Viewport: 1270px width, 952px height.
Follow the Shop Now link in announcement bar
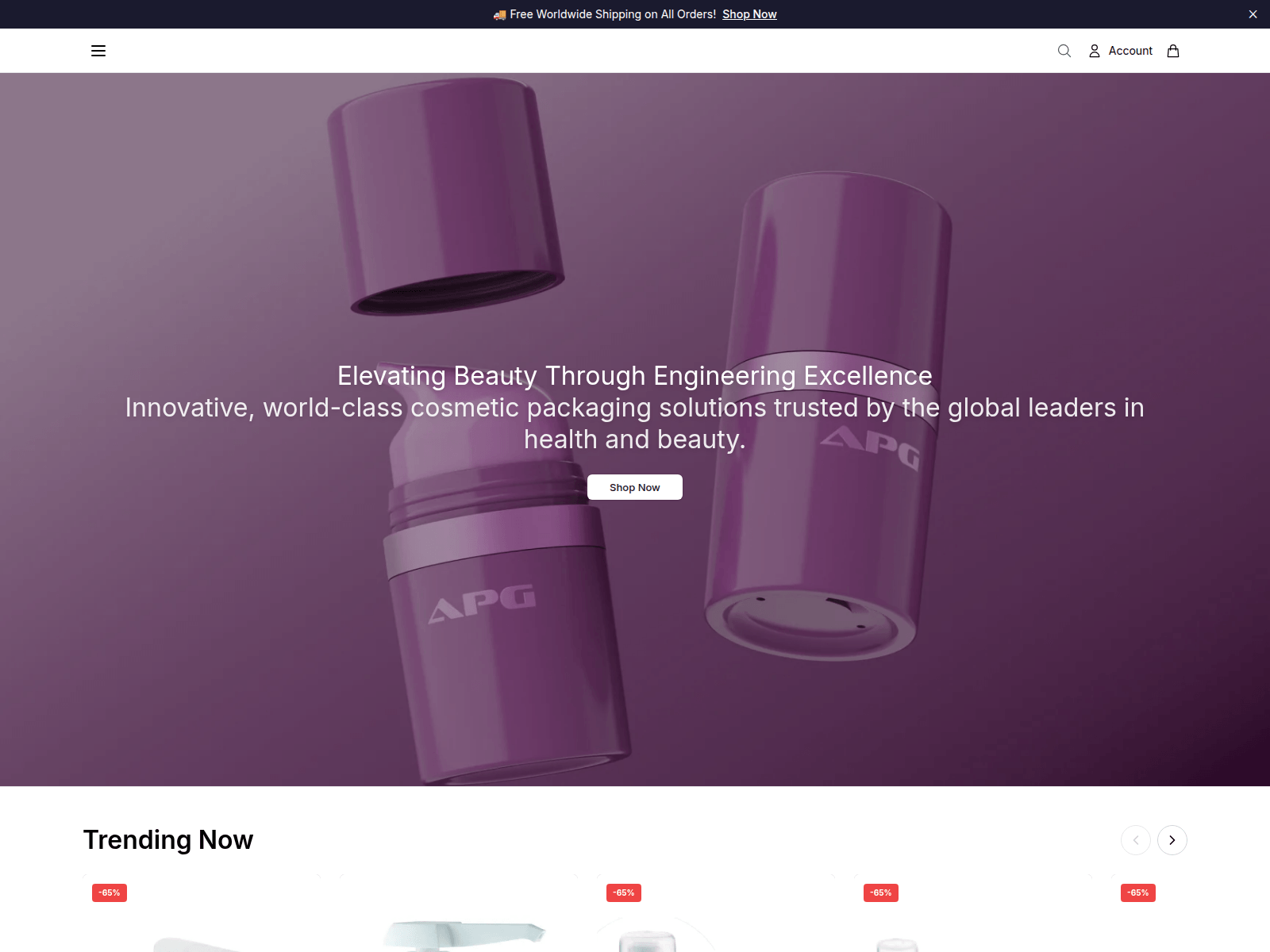point(749,14)
